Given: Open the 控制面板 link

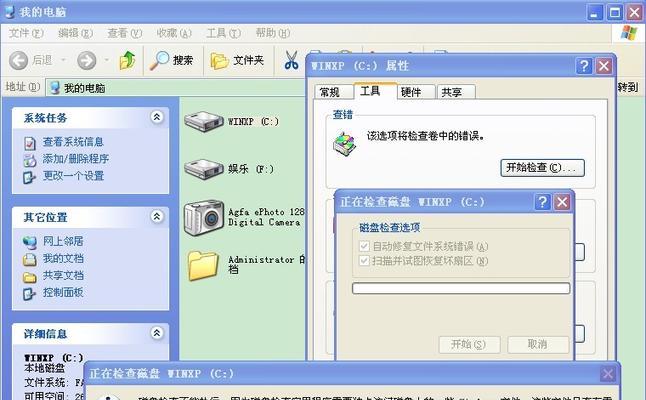Looking at the screenshot, I should (x=63, y=292).
